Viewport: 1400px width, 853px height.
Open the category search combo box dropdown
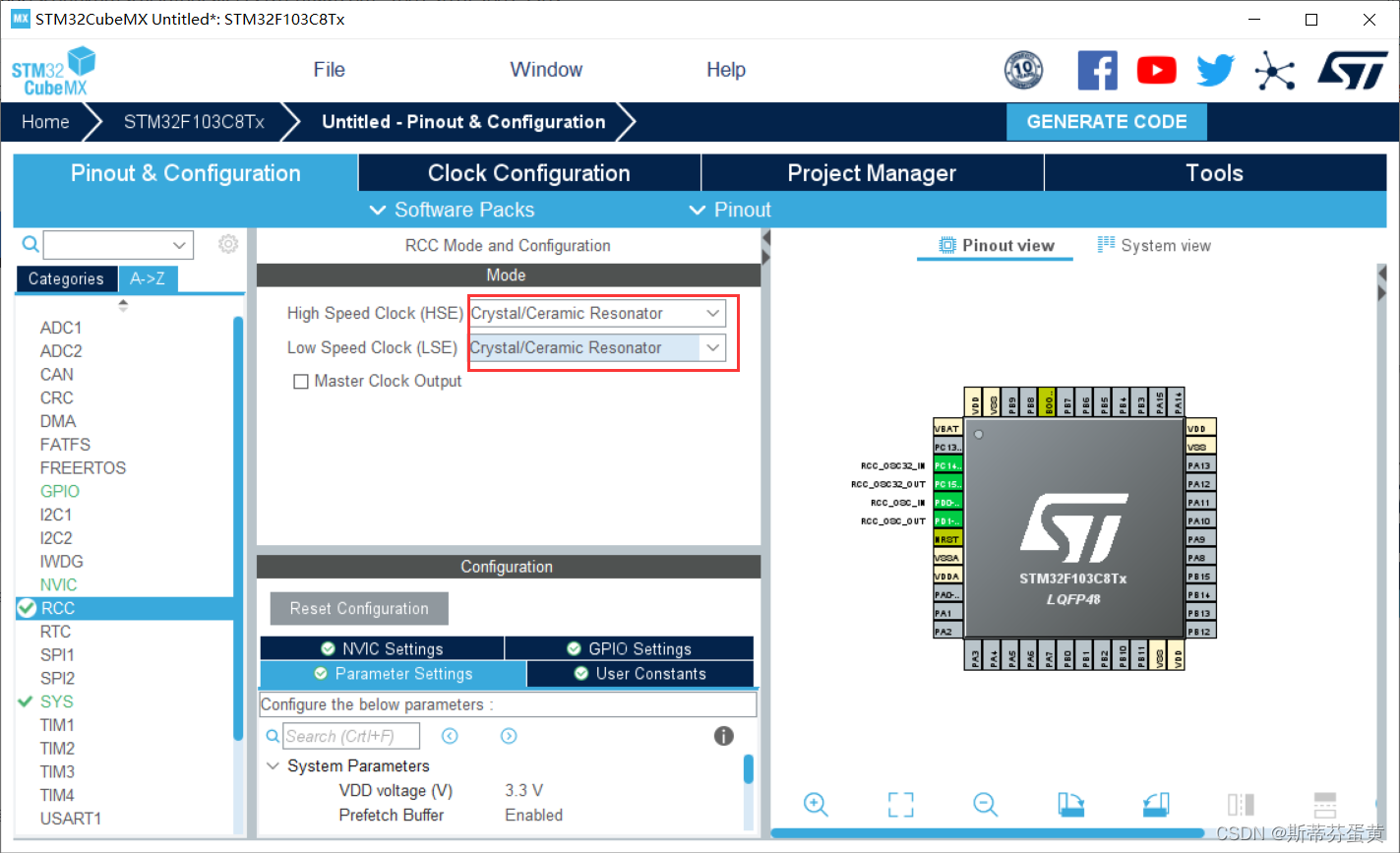click(179, 244)
